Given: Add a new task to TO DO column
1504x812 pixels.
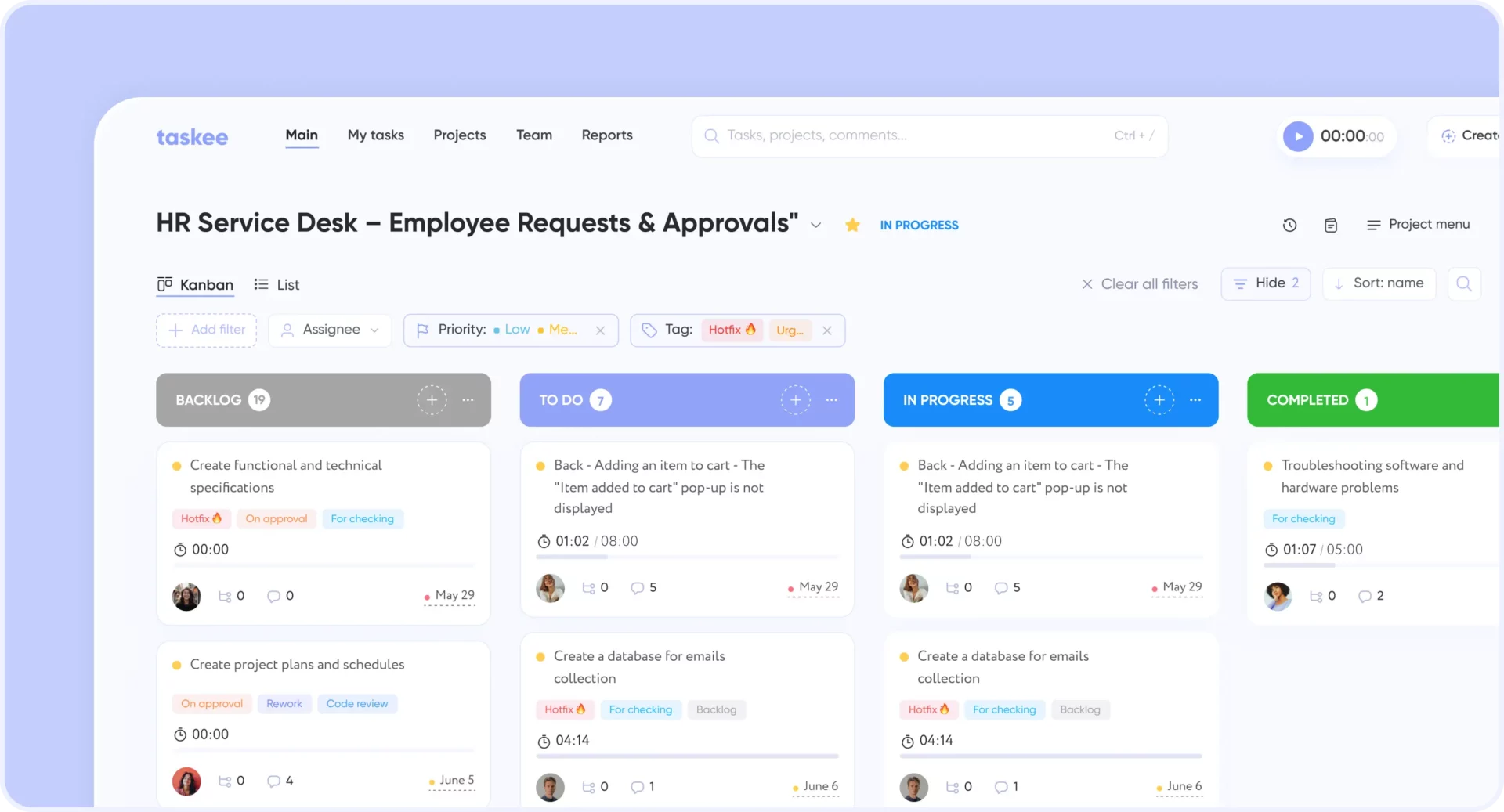Looking at the screenshot, I should tap(795, 399).
